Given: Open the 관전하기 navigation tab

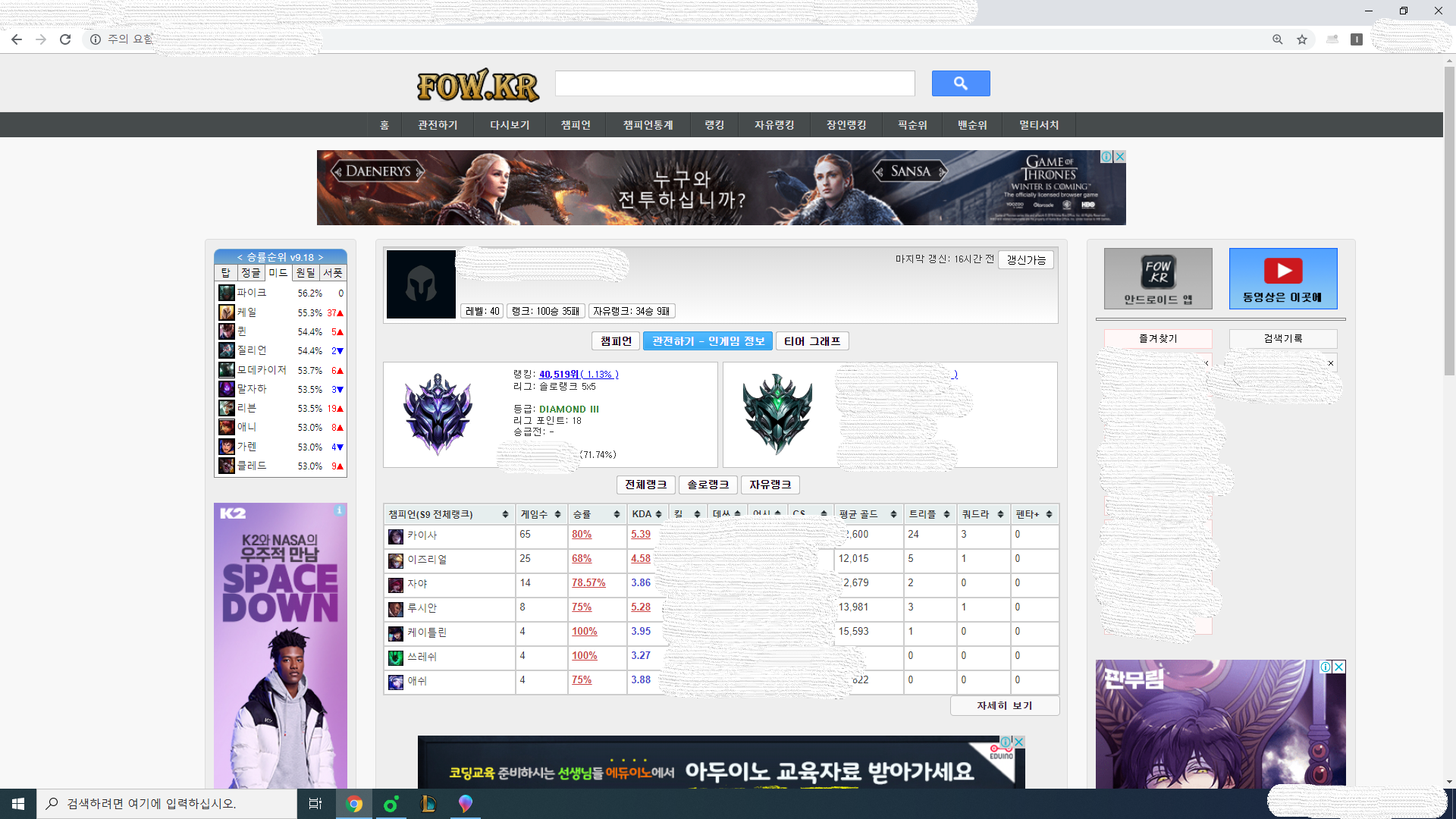Looking at the screenshot, I should 438,125.
